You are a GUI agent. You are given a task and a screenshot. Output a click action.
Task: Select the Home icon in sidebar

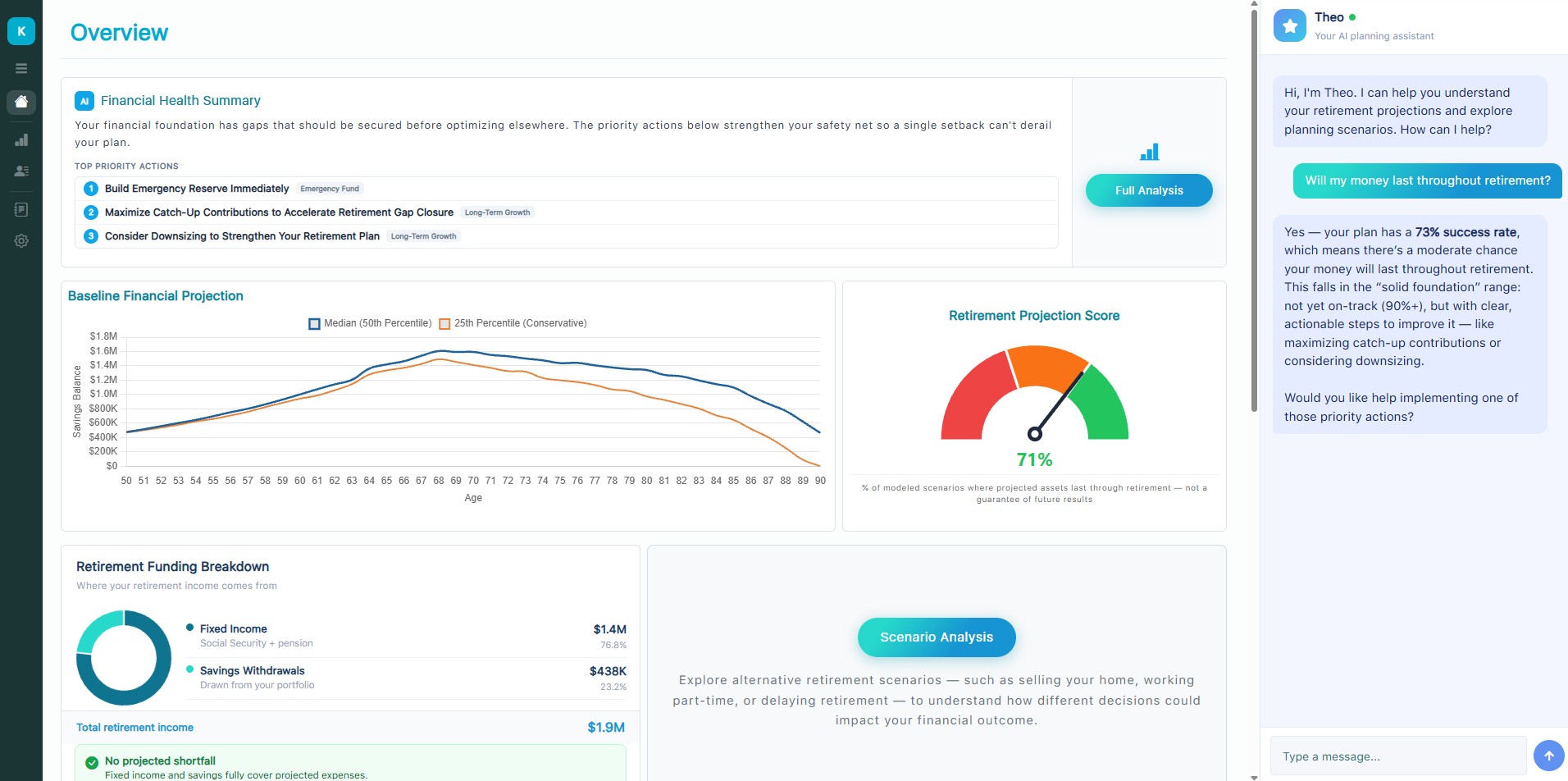click(21, 102)
